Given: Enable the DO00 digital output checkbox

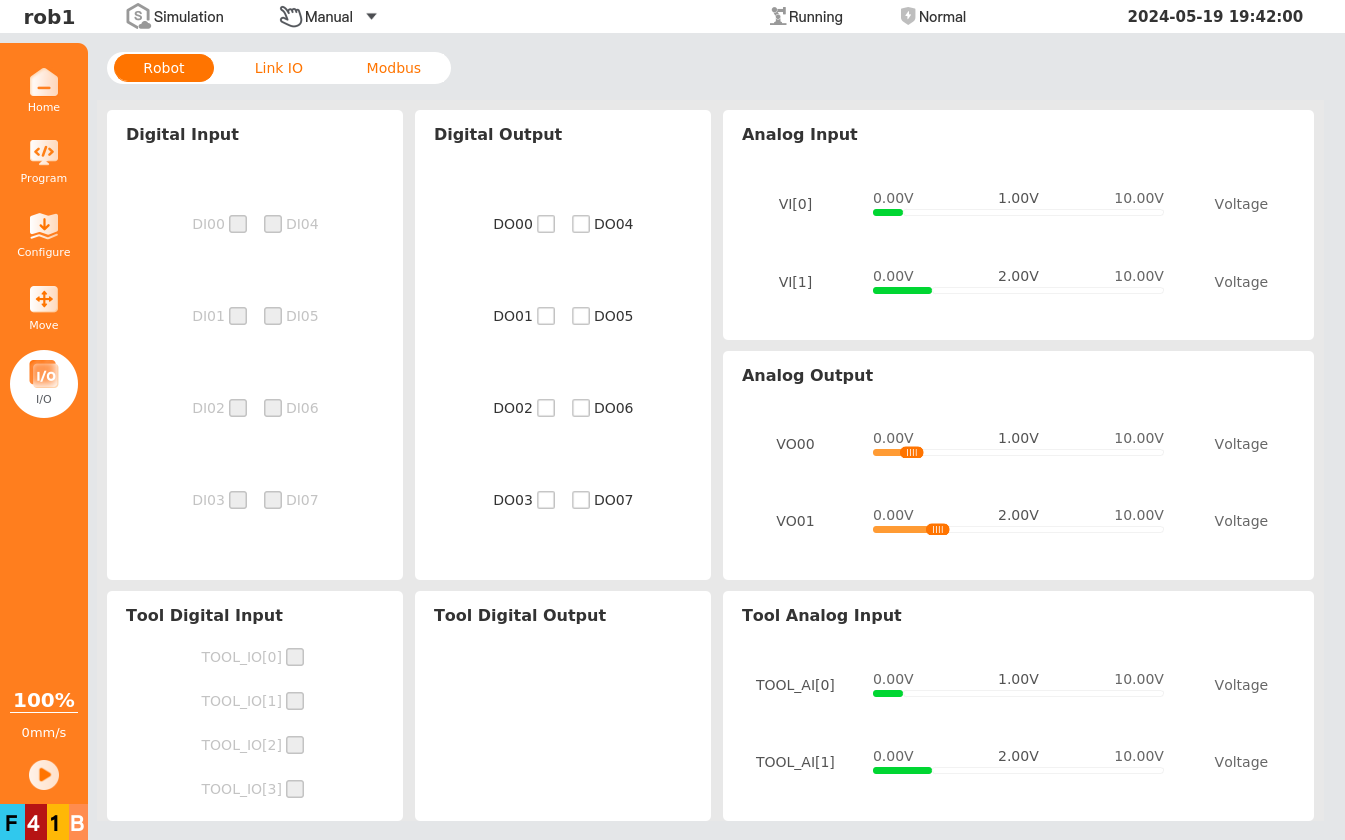Looking at the screenshot, I should point(546,224).
